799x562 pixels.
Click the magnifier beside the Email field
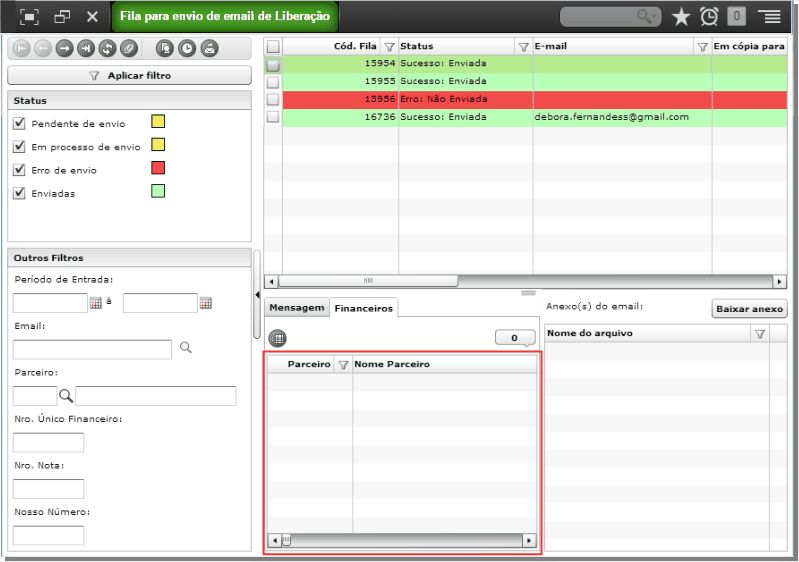[x=186, y=347]
